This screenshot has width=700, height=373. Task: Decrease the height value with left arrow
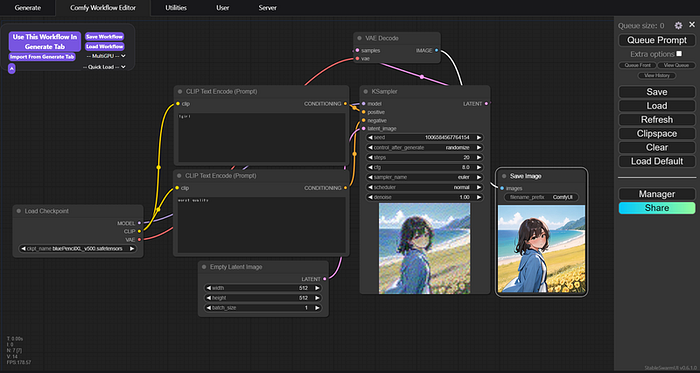208,298
